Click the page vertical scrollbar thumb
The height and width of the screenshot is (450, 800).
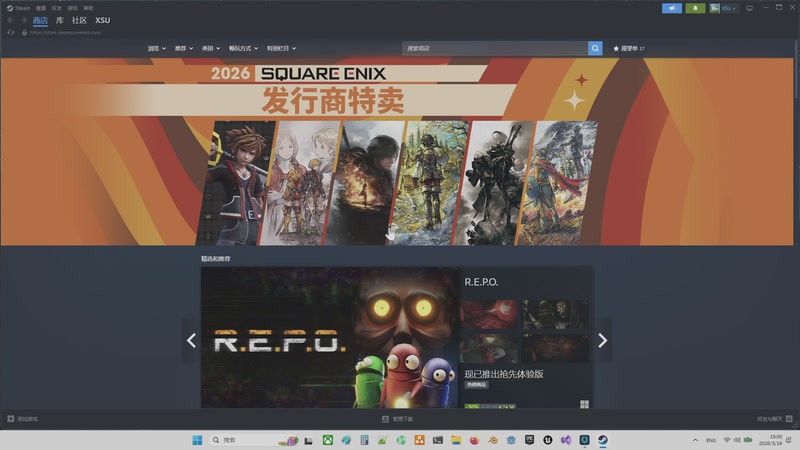796,69
